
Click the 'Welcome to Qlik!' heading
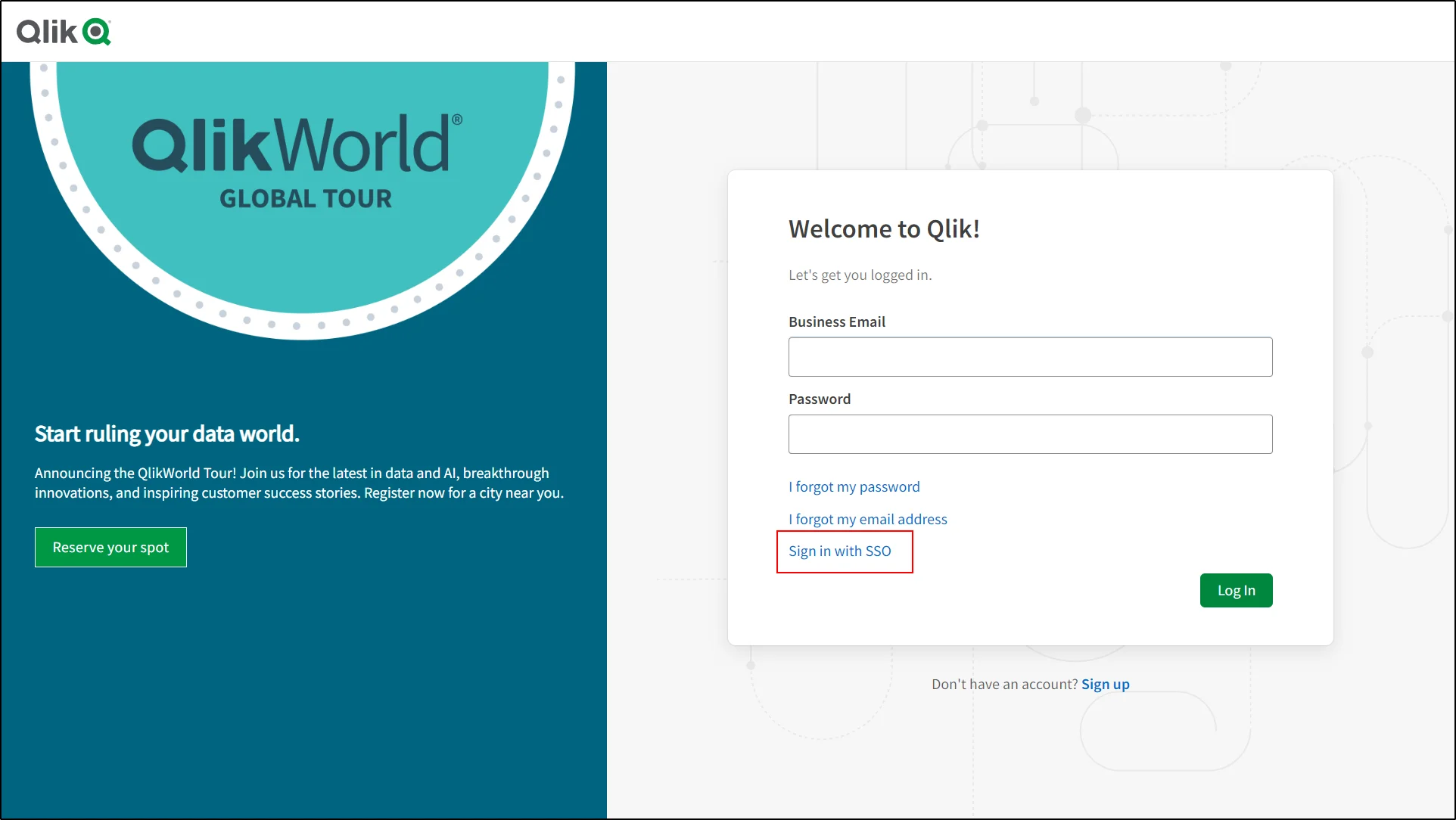click(x=884, y=228)
